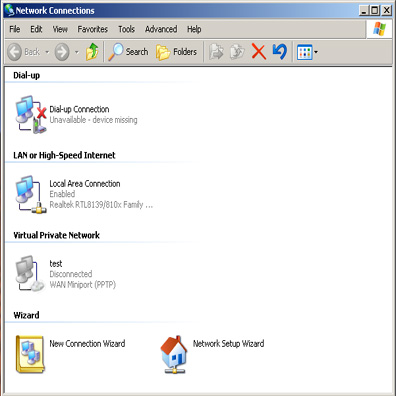Image resolution: width=396 pixels, height=396 pixels.
Task: Click the 'New Connection Wizard' label
Action: [x=87, y=344]
